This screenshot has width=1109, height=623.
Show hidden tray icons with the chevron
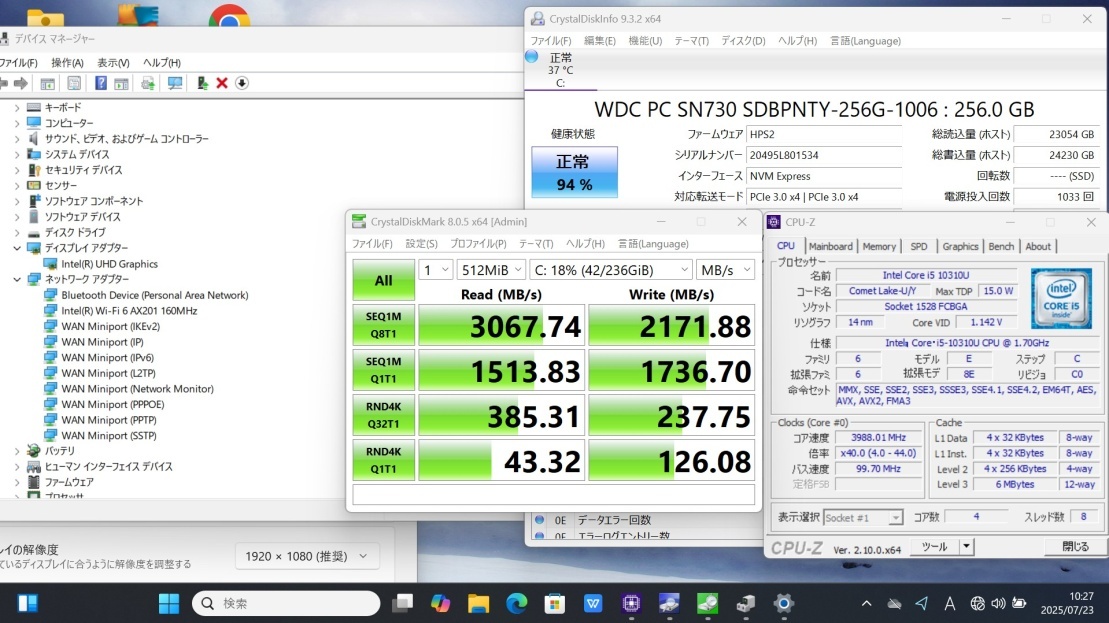tap(866, 603)
